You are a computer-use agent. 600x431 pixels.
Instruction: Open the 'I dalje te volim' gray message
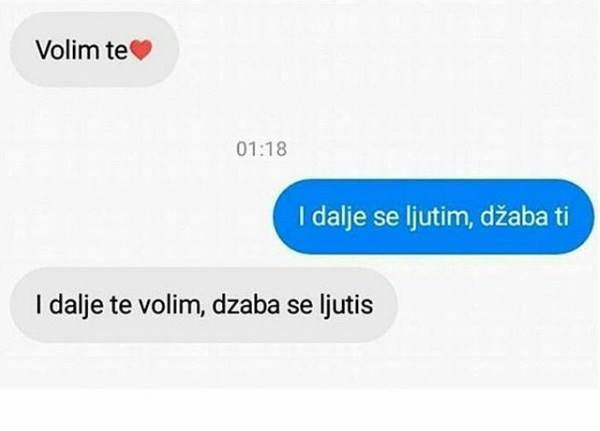(x=204, y=305)
